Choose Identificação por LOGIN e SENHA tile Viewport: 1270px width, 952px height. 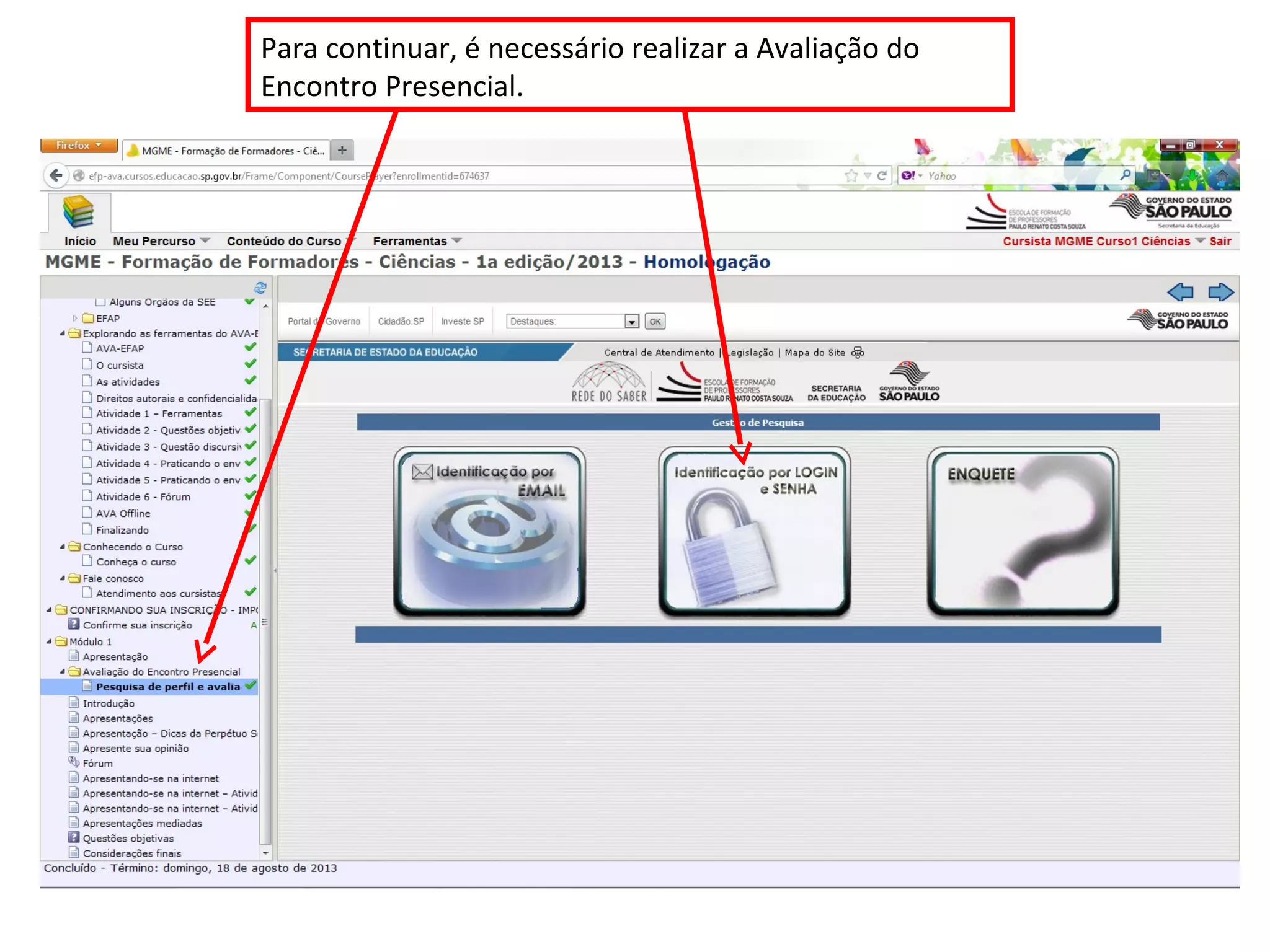click(755, 532)
